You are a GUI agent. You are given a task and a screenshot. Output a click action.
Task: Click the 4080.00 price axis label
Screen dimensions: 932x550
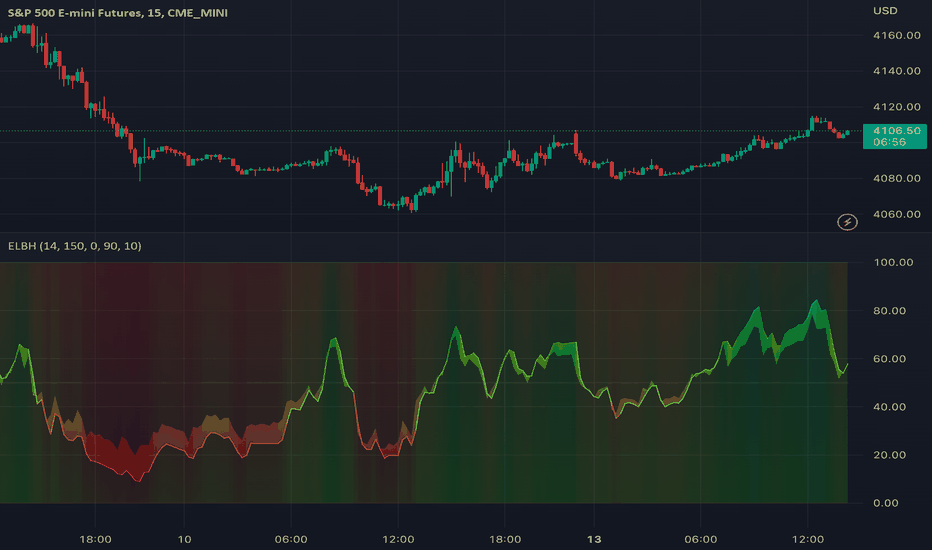click(896, 178)
